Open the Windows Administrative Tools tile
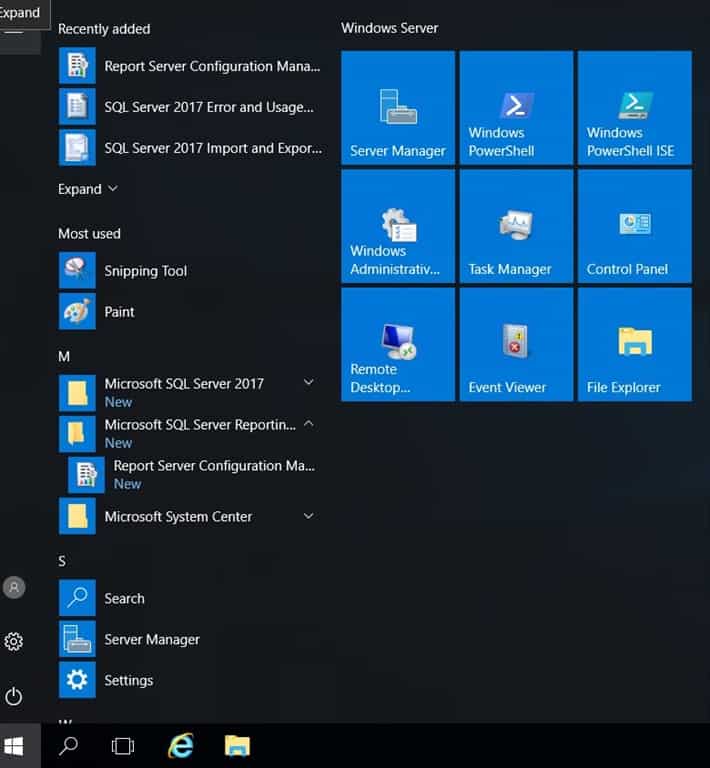This screenshot has width=710, height=768. [x=398, y=226]
